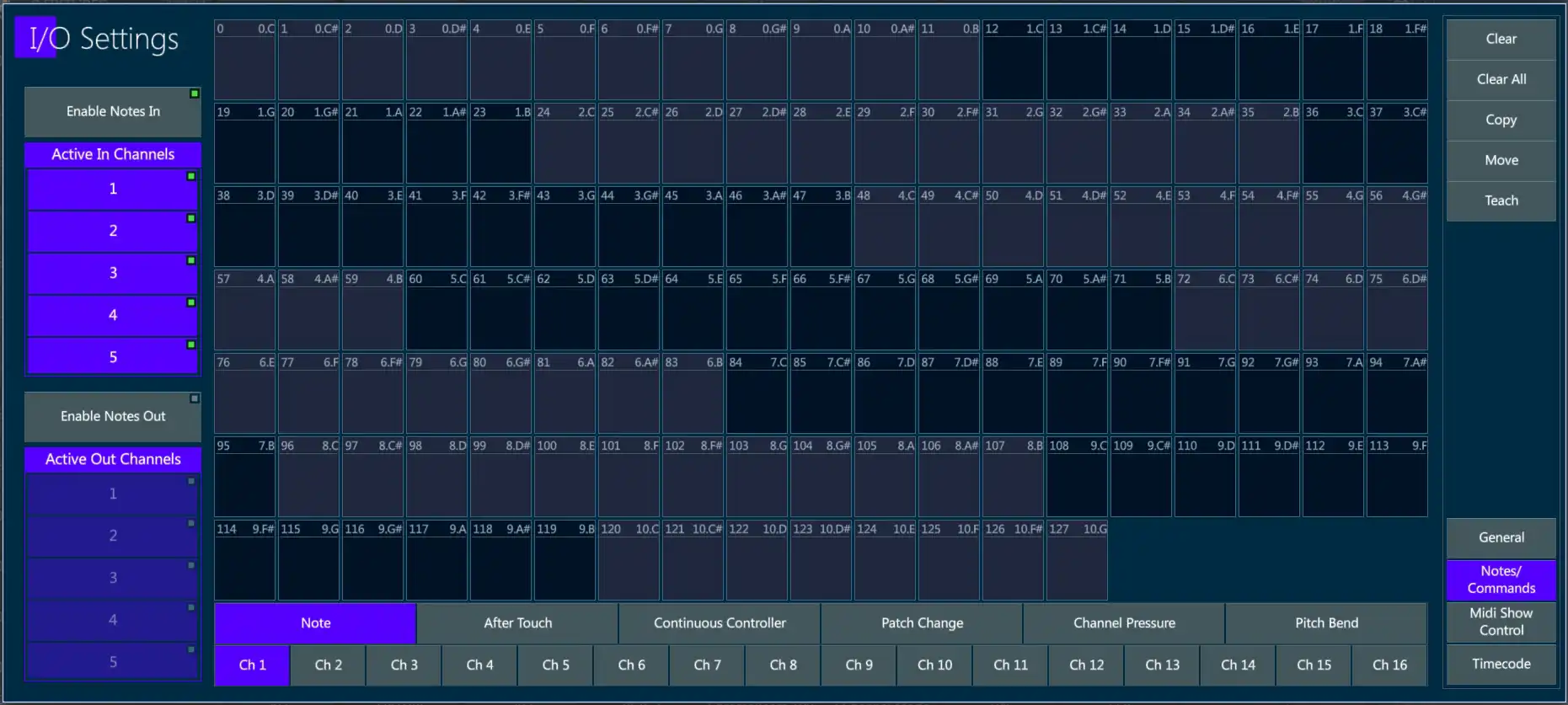Select note cell 108 (9.C)

[x=1078, y=478]
